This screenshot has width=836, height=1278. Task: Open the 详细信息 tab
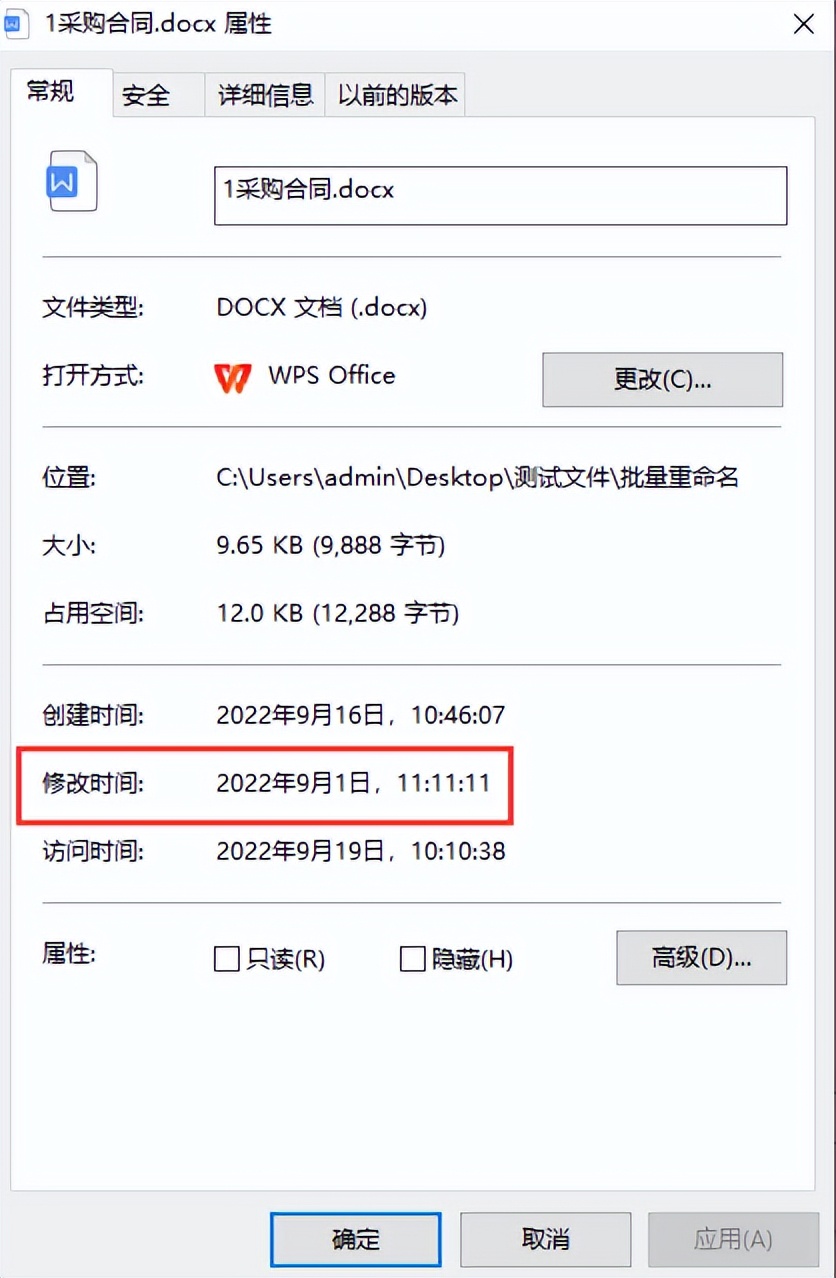tap(265, 95)
